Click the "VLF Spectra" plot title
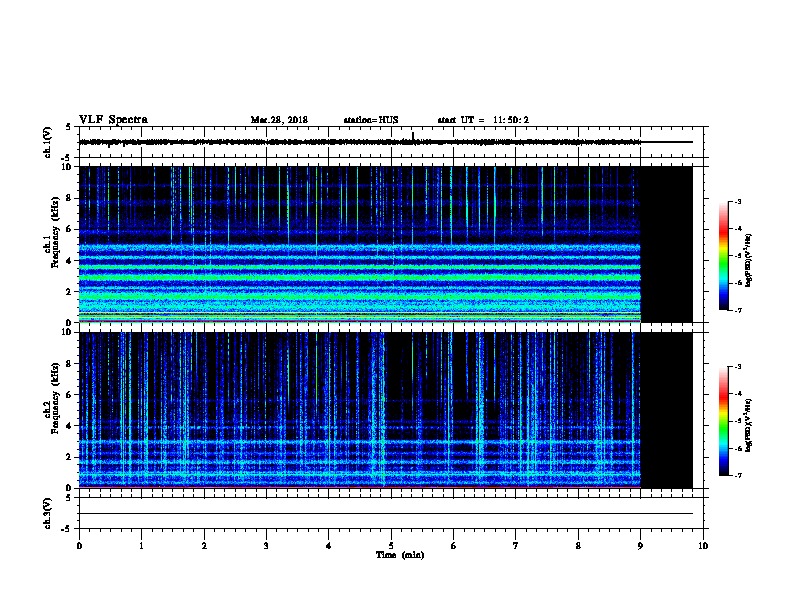 coord(113,120)
